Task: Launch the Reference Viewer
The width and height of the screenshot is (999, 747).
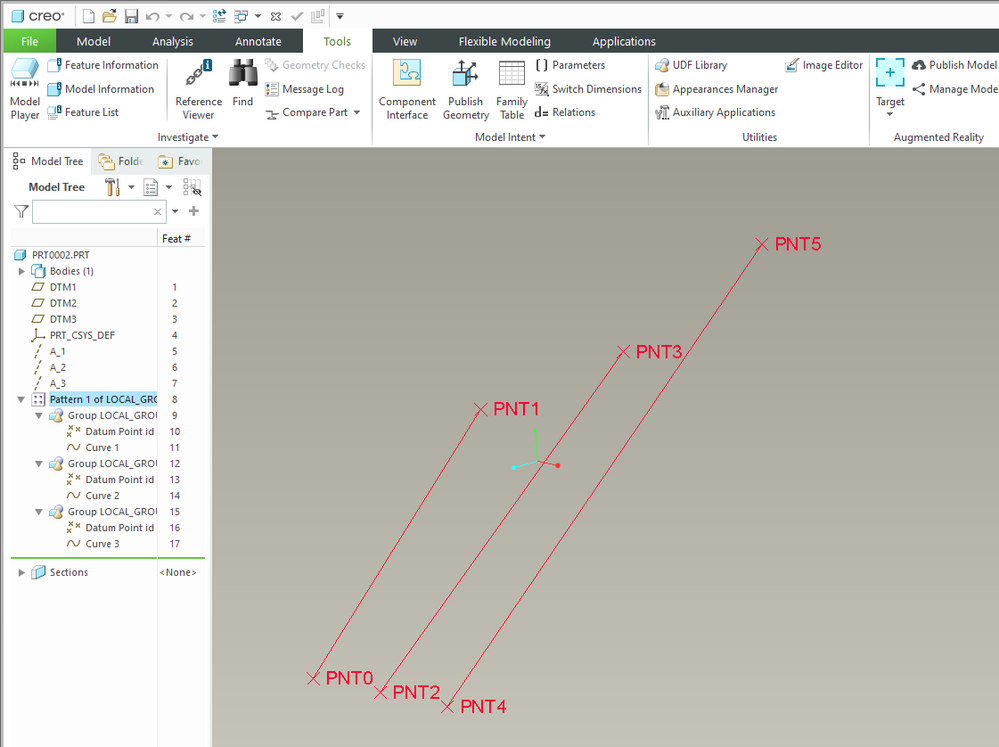Action: click(198, 88)
